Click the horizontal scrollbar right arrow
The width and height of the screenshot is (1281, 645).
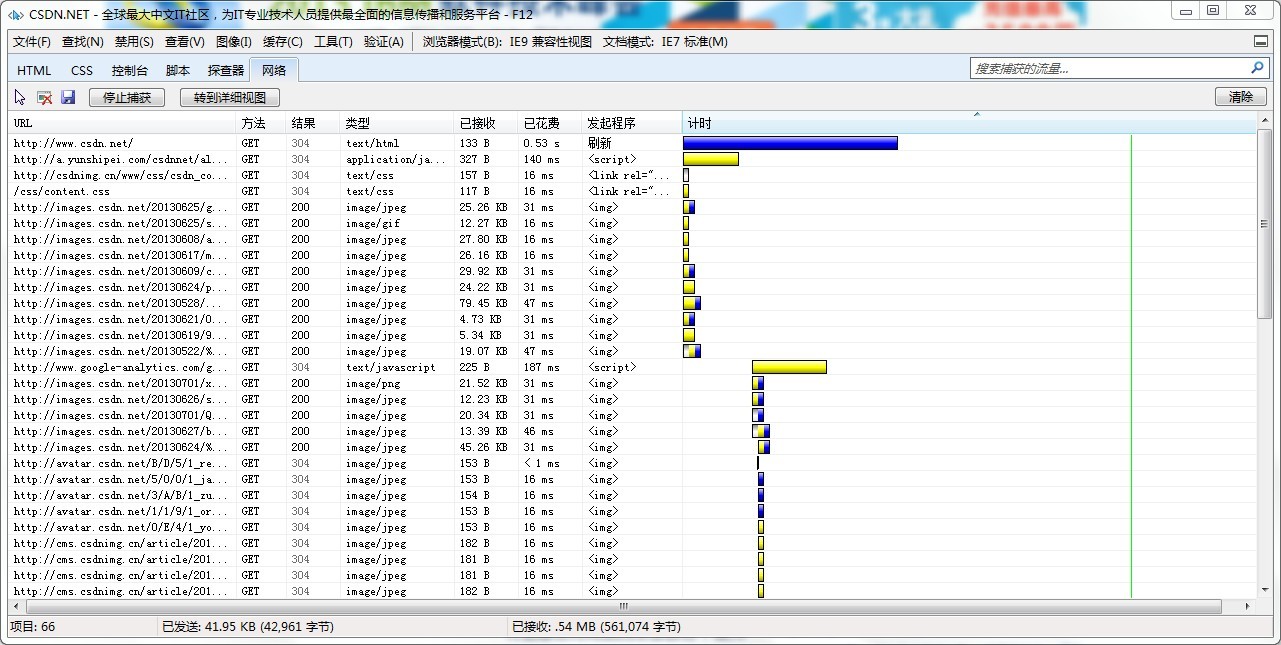(1247, 606)
